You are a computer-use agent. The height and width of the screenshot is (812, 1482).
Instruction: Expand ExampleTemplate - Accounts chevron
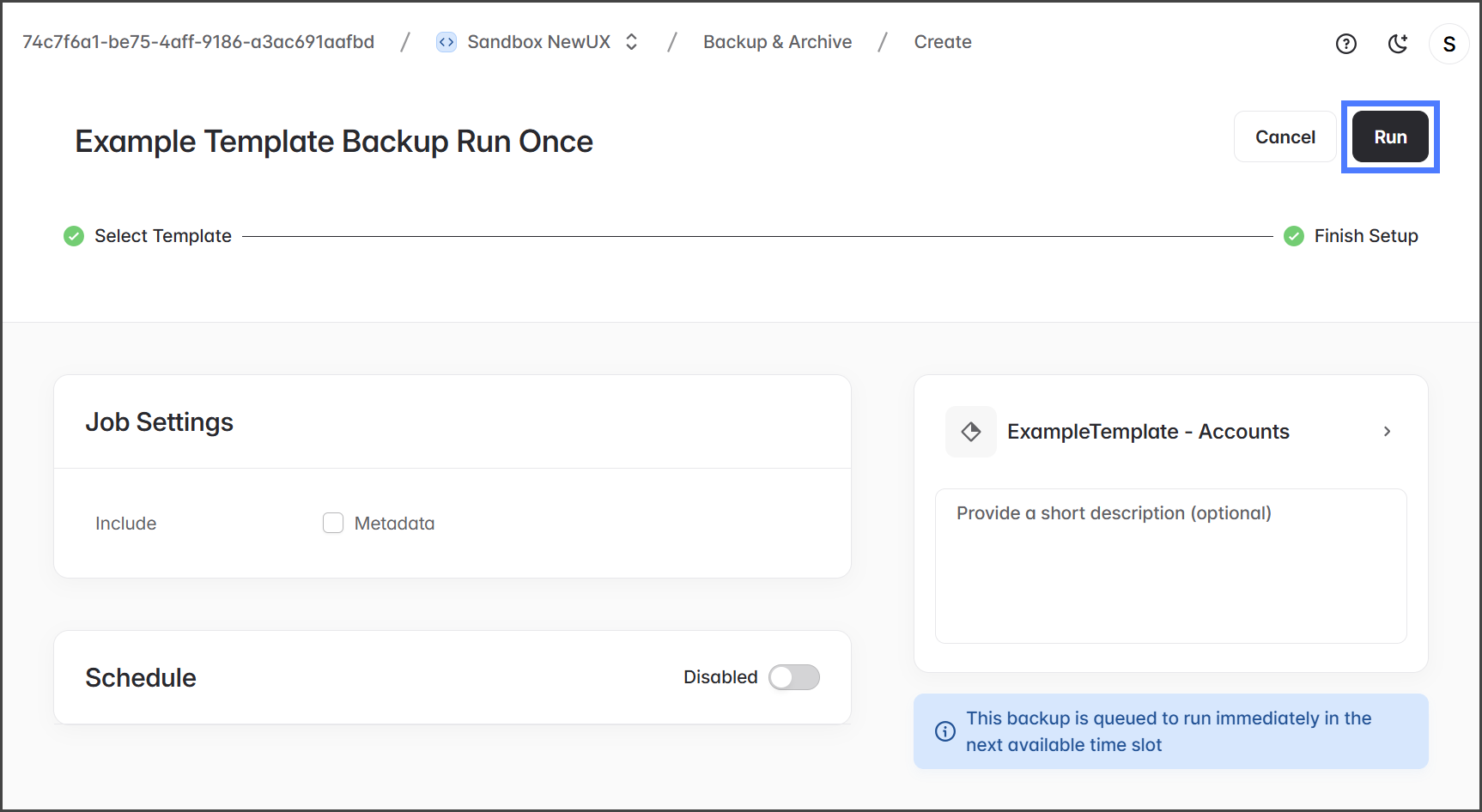coord(1387,432)
